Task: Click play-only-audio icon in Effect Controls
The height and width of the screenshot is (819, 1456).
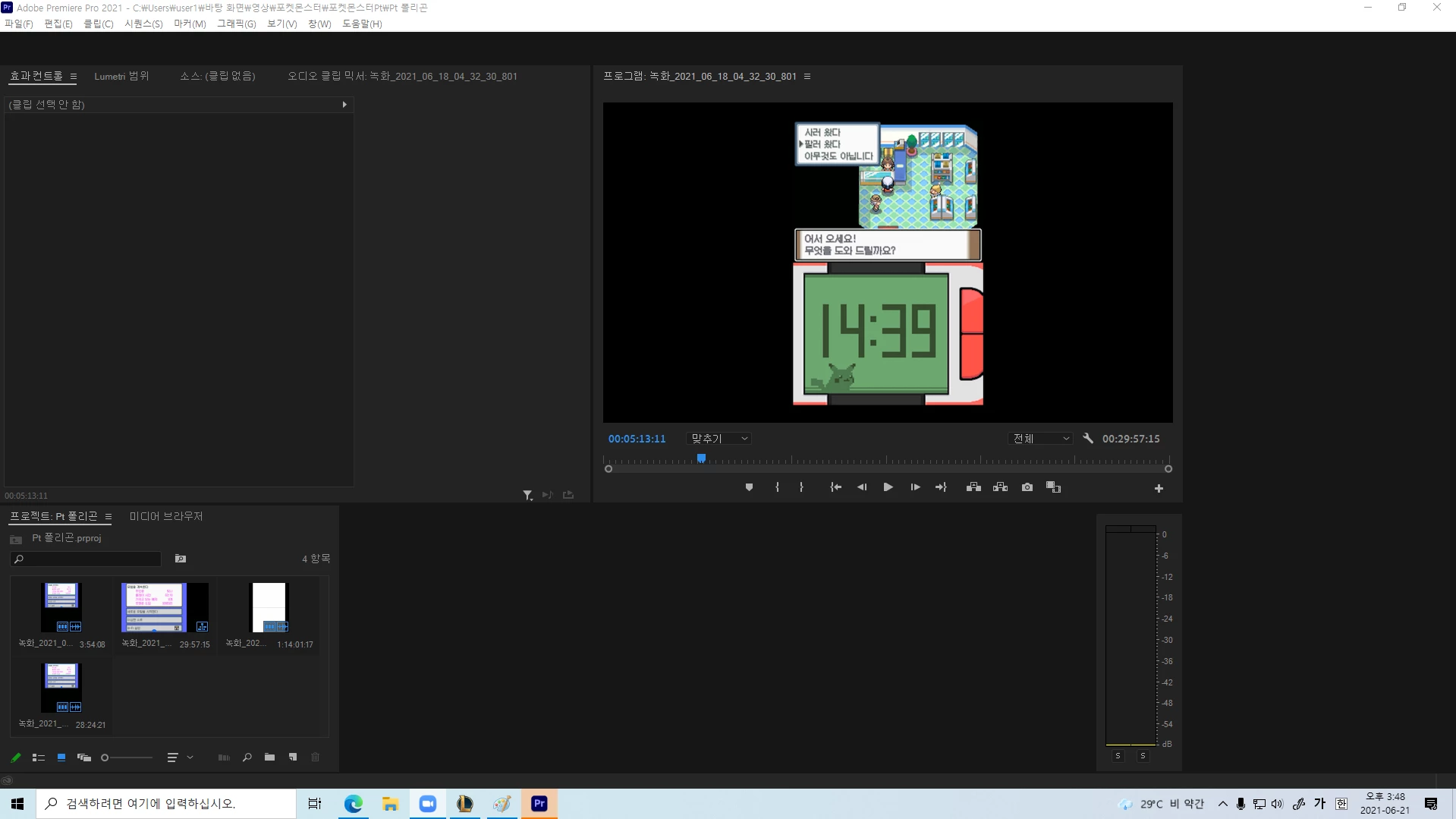Action: (x=547, y=495)
